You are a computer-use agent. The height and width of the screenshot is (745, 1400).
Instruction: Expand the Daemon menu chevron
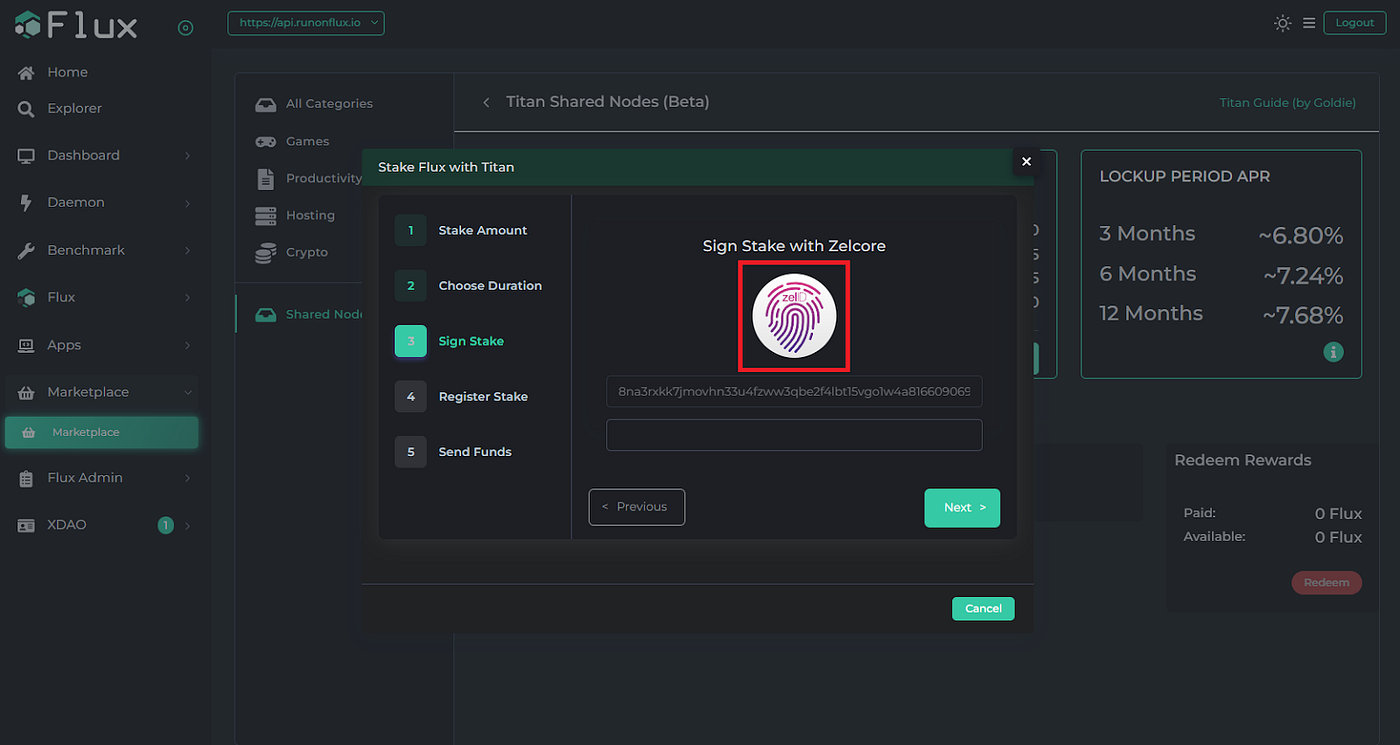click(187, 203)
